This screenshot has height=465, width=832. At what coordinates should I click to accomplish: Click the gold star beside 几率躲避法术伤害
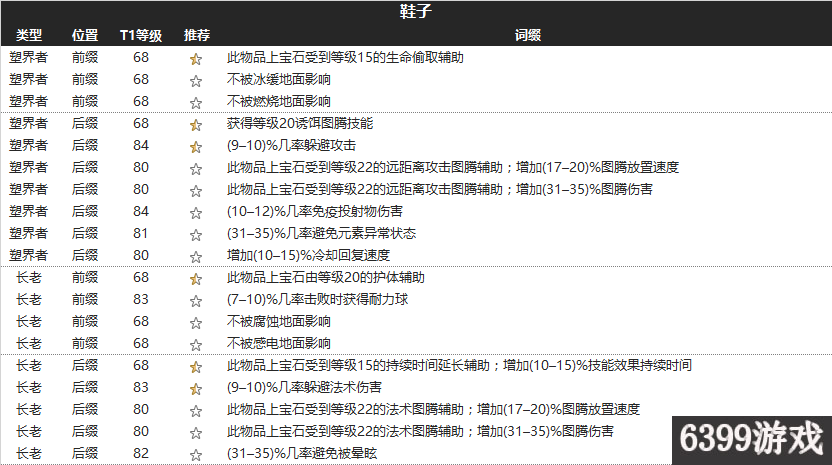click(x=196, y=389)
